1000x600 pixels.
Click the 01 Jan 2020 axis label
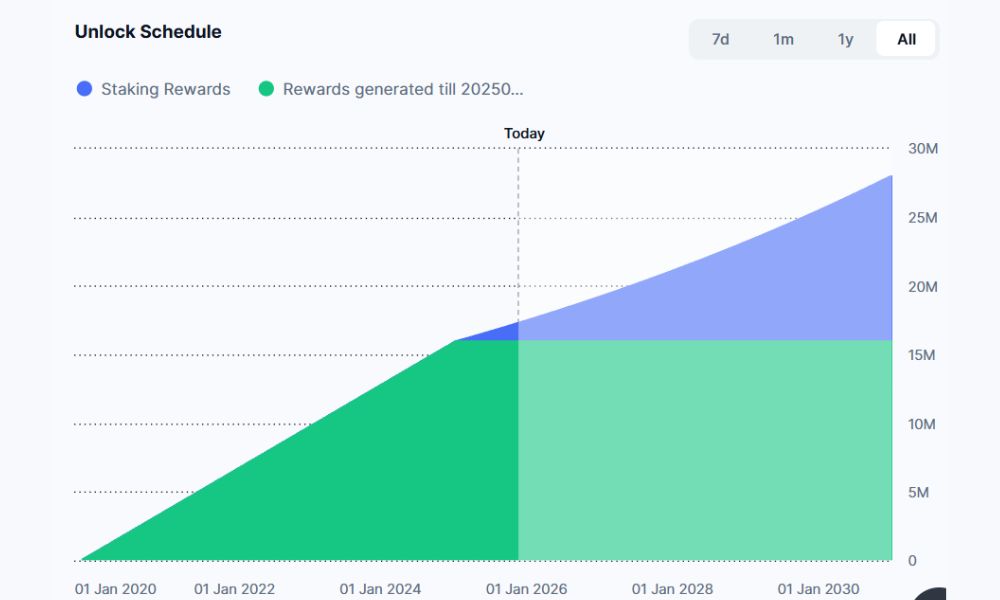116,589
